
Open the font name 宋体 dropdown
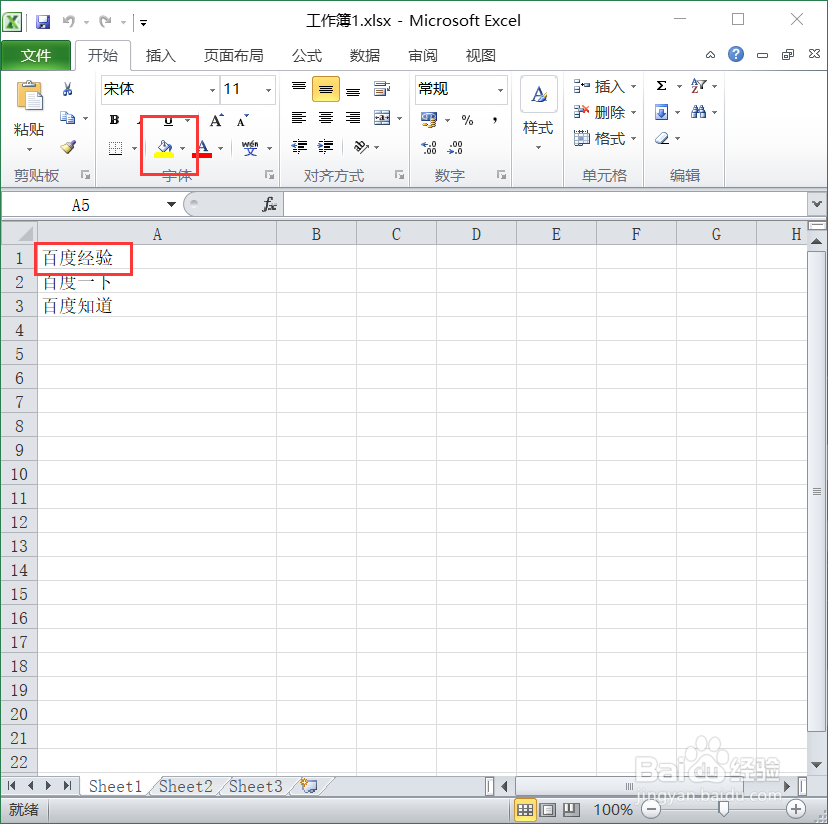click(212, 90)
